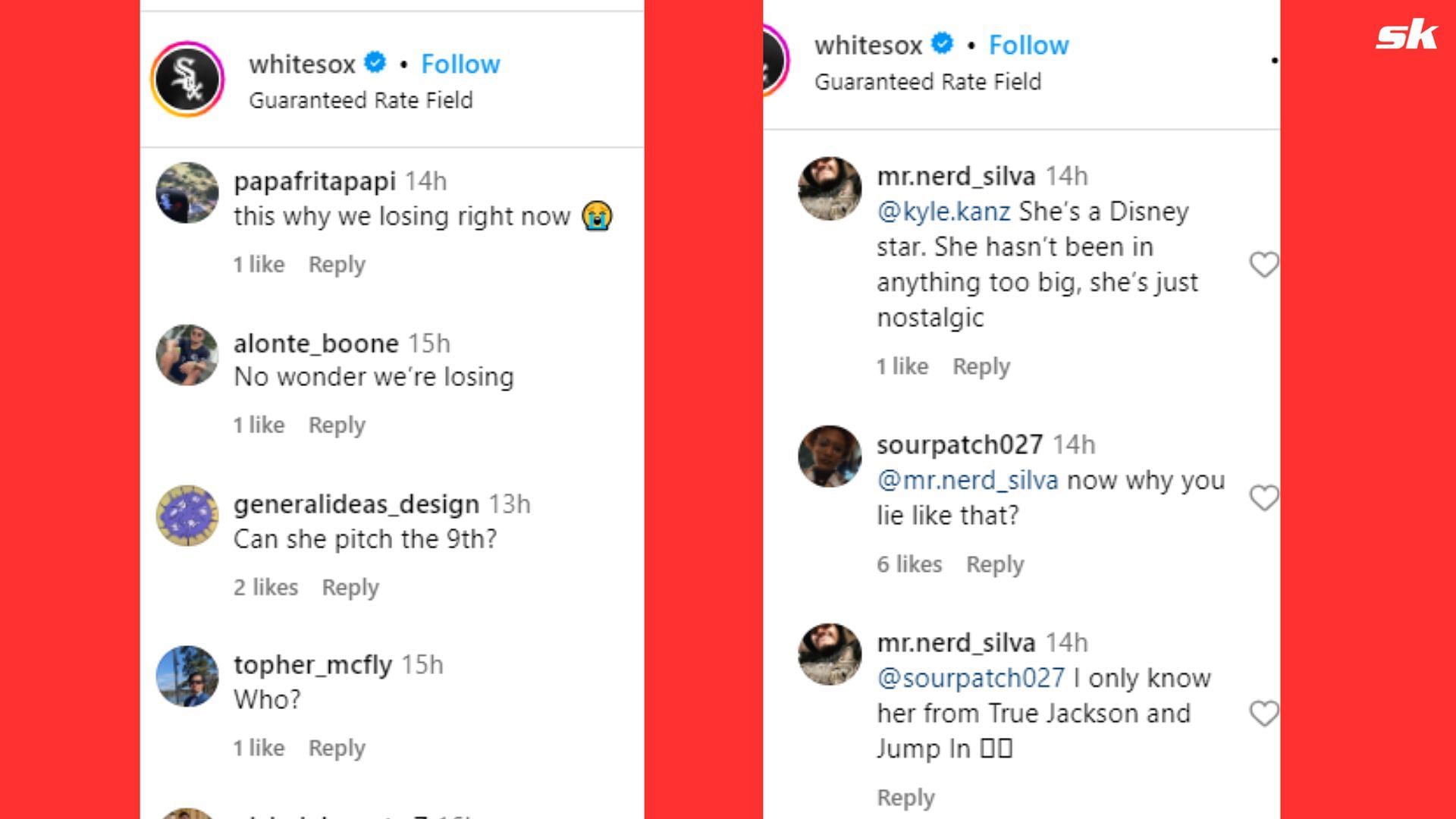Open topher_mcfly's profile picture
Screen dimensions: 1456x819
pos(187,676)
